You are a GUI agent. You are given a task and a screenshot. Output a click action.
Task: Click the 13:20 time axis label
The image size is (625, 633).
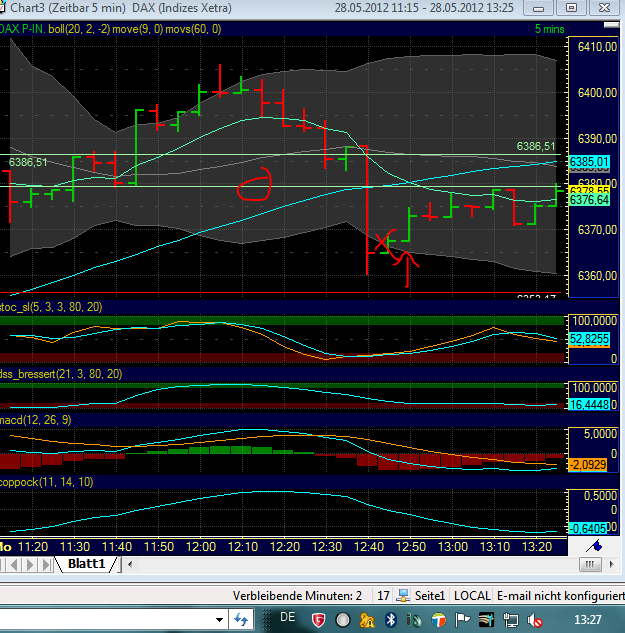[x=537, y=547]
